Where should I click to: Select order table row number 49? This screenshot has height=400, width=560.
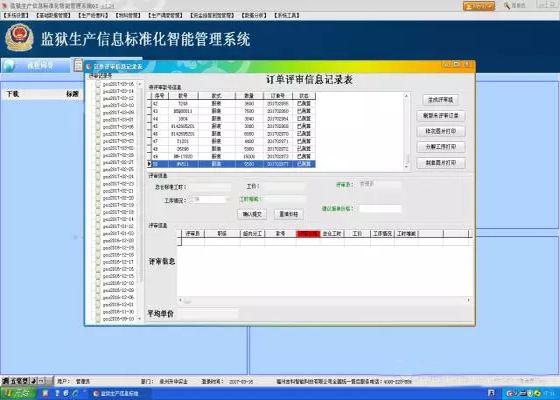click(x=231, y=156)
